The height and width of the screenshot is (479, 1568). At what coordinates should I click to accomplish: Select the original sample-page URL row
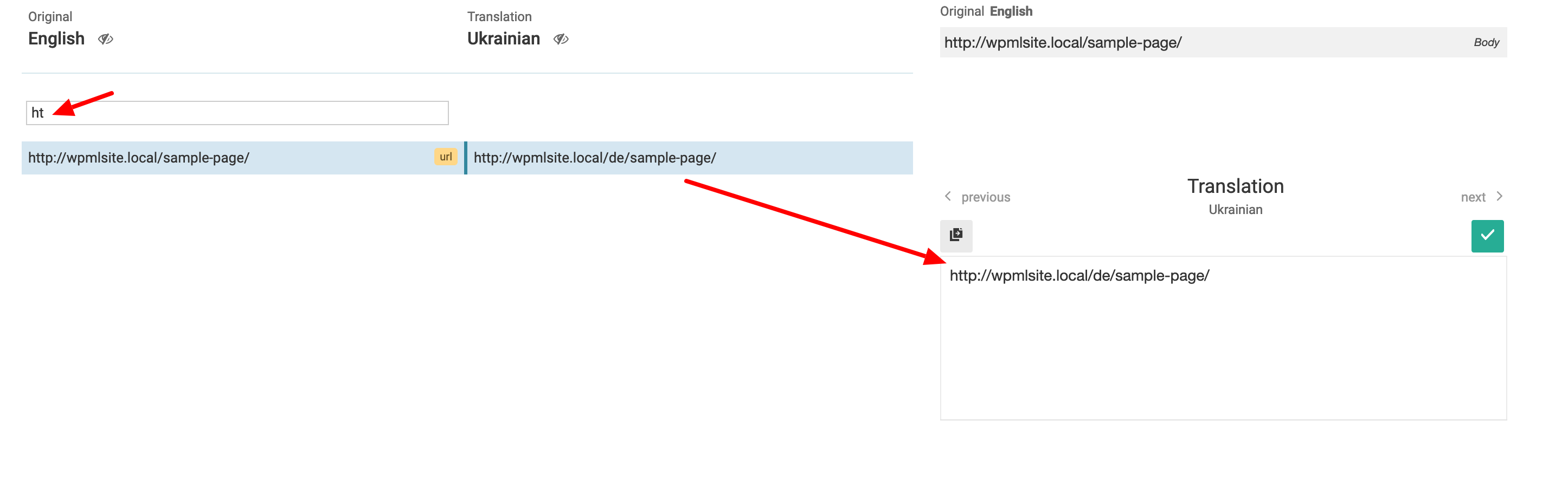coord(242,158)
